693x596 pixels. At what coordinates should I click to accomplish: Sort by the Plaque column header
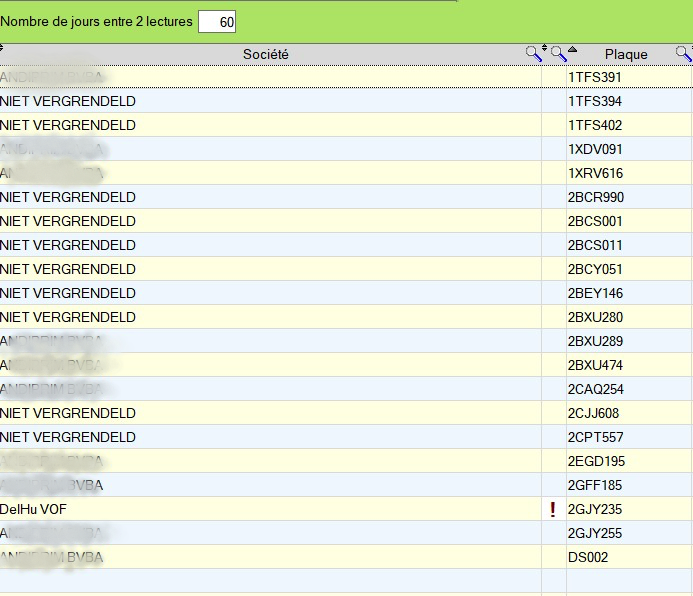pos(626,54)
